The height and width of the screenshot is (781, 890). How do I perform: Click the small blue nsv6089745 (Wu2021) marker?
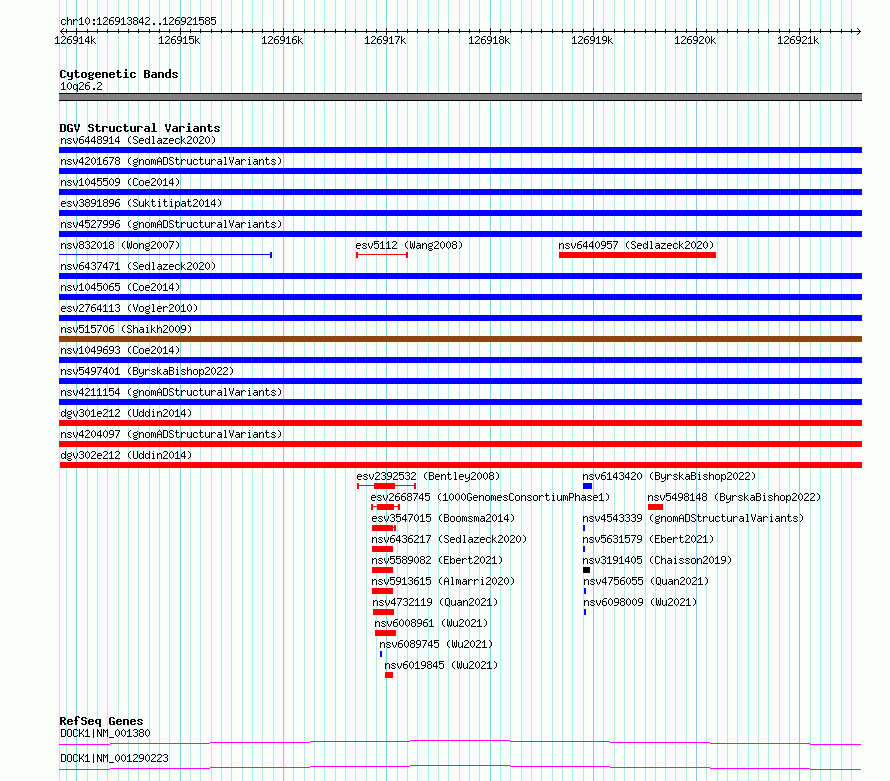(381, 654)
